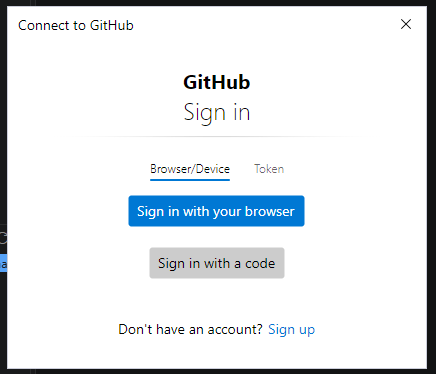The width and height of the screenshot is (436, 374).
Task: Click empty title bar space beside close icon
Action: click(267, 25)
